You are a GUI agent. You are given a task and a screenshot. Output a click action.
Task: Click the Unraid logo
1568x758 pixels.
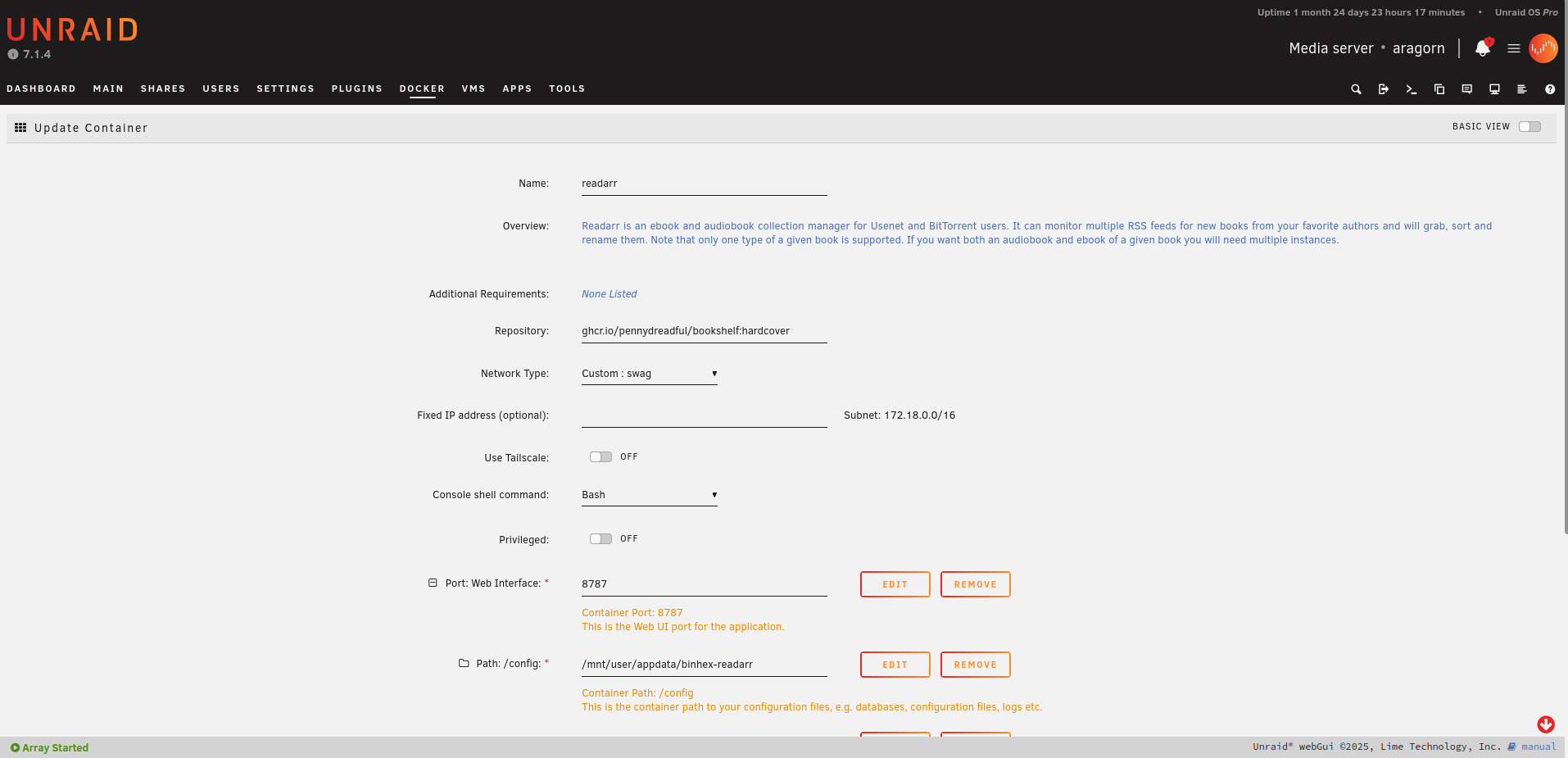[x=72, y=30]
